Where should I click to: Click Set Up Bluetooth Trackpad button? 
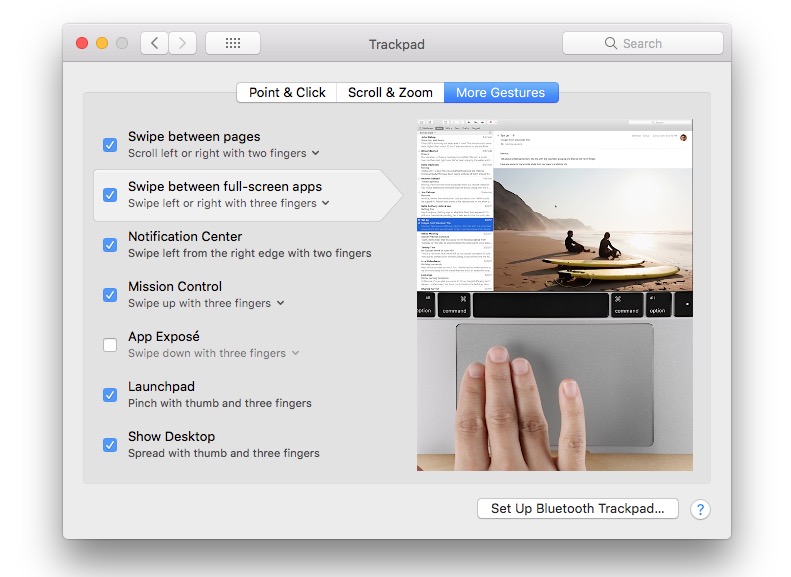[577, 508]
